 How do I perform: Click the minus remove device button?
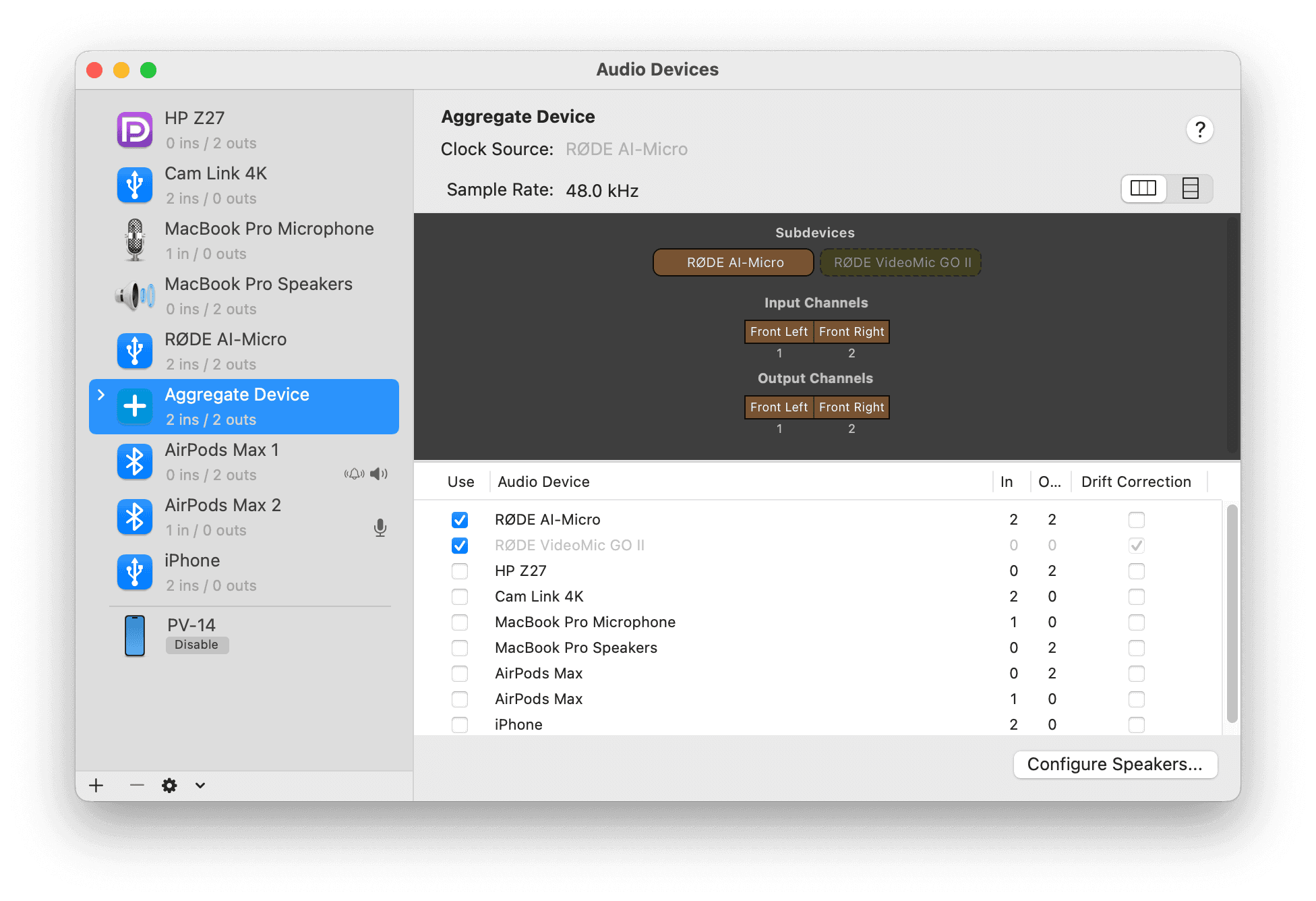137,785
